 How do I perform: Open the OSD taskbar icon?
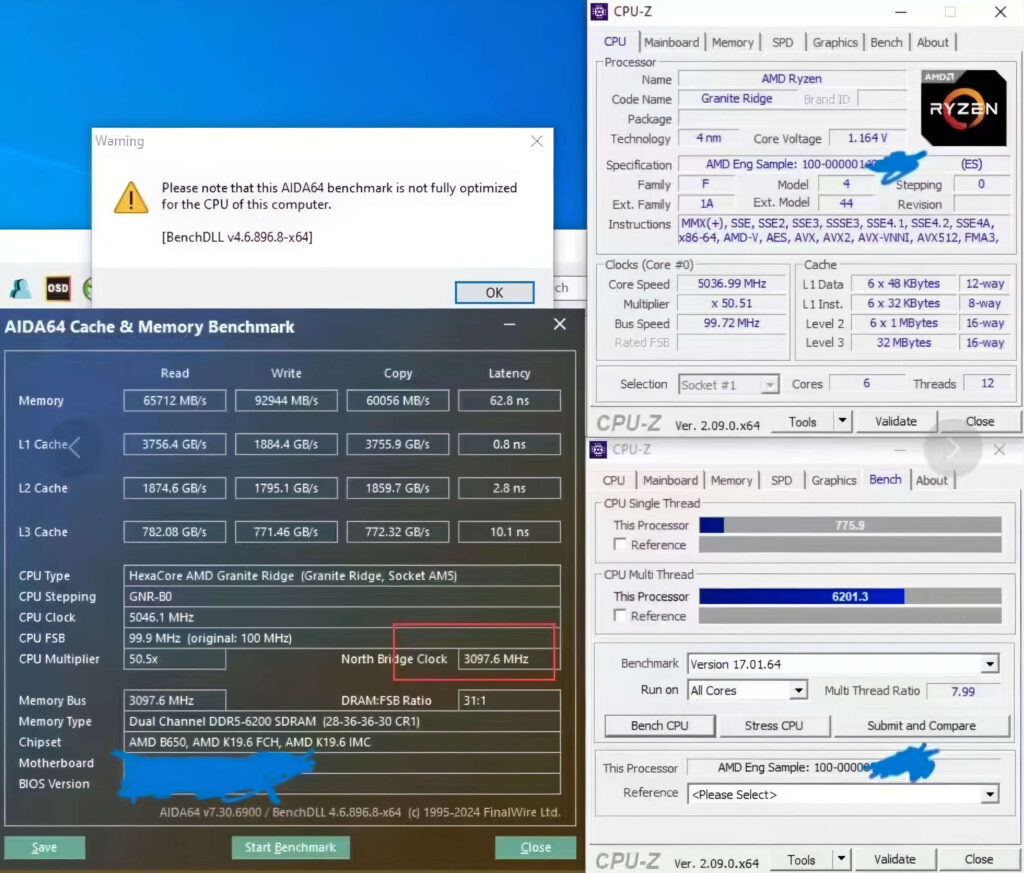tap(57, 288)
